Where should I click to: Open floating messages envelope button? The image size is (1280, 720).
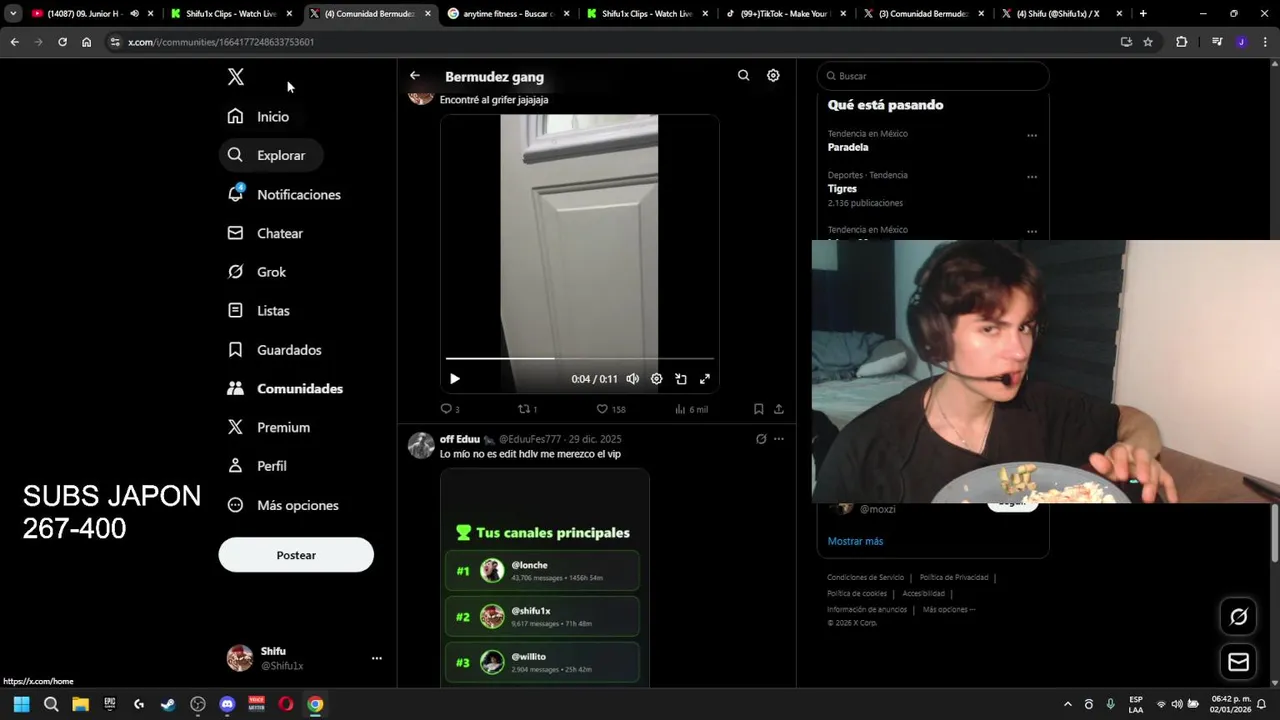(1238, 662)
